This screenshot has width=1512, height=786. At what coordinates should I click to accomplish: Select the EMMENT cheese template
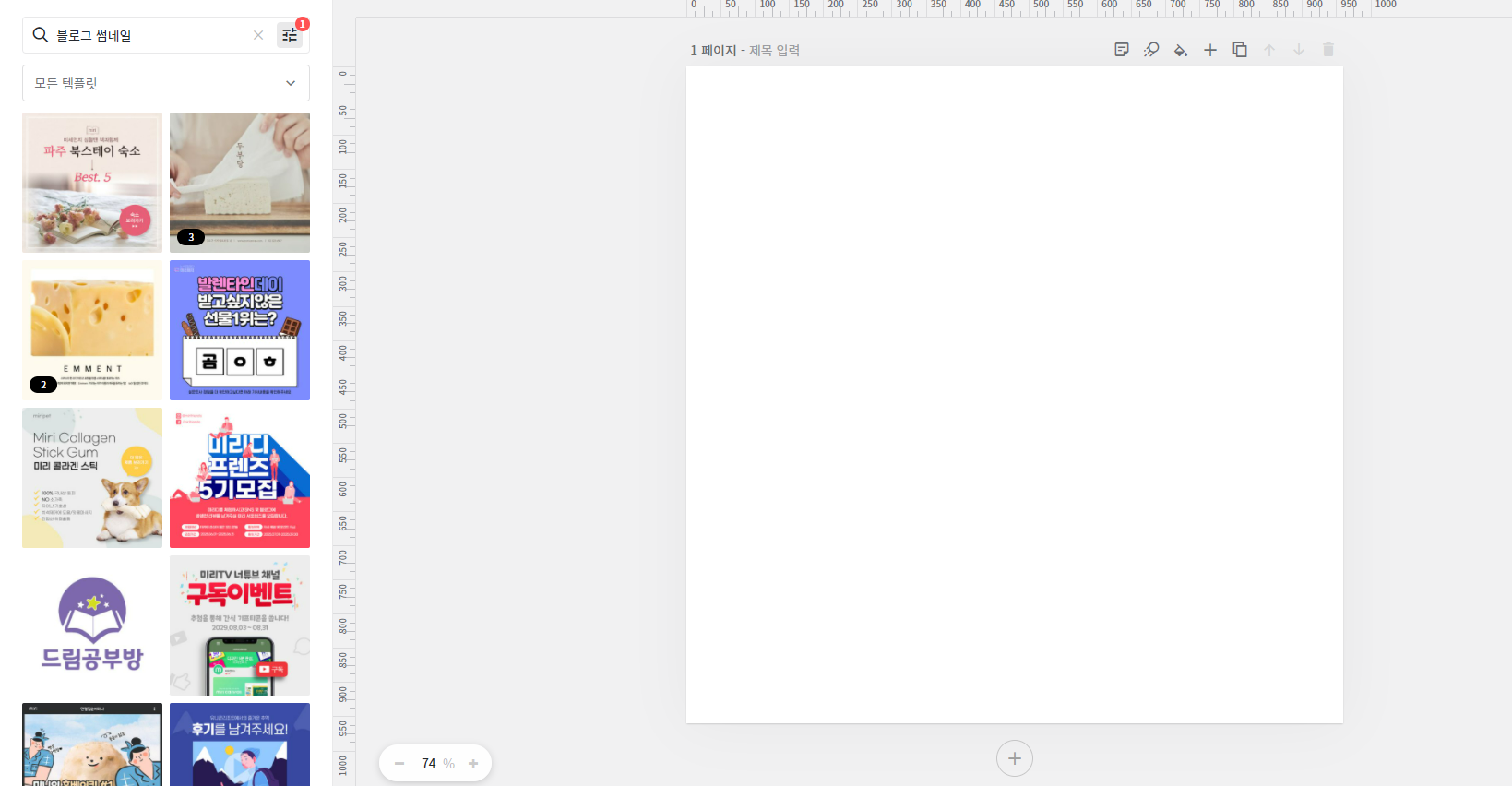tap(92, 330)
